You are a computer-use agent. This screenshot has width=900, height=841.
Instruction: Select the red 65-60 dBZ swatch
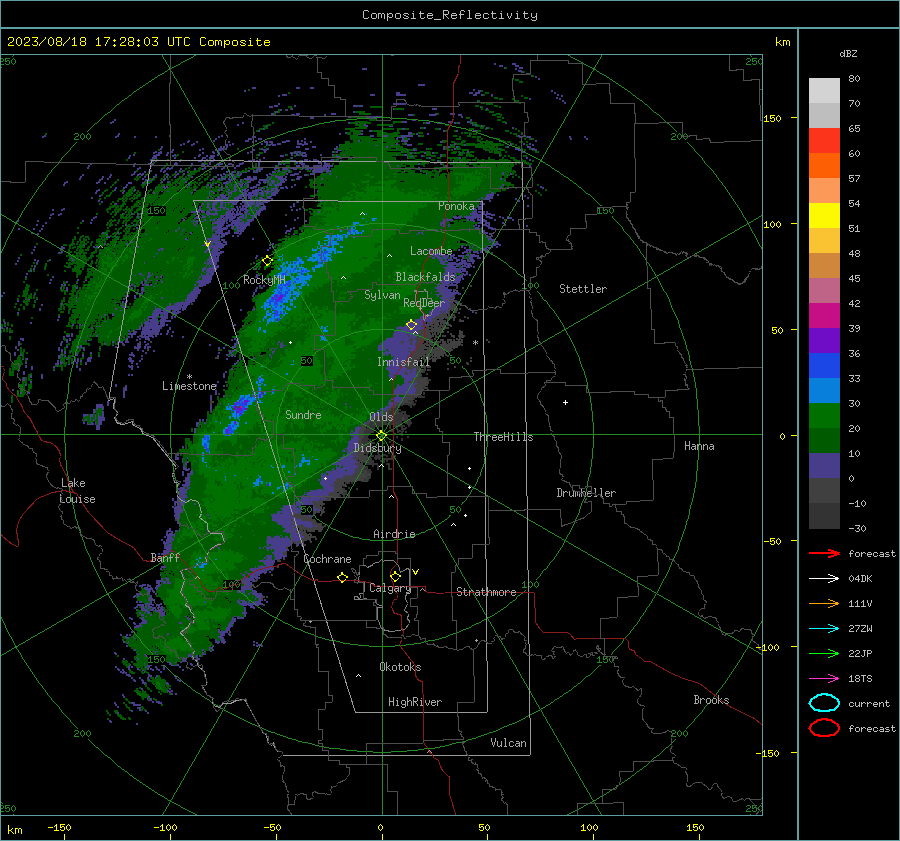824,141
